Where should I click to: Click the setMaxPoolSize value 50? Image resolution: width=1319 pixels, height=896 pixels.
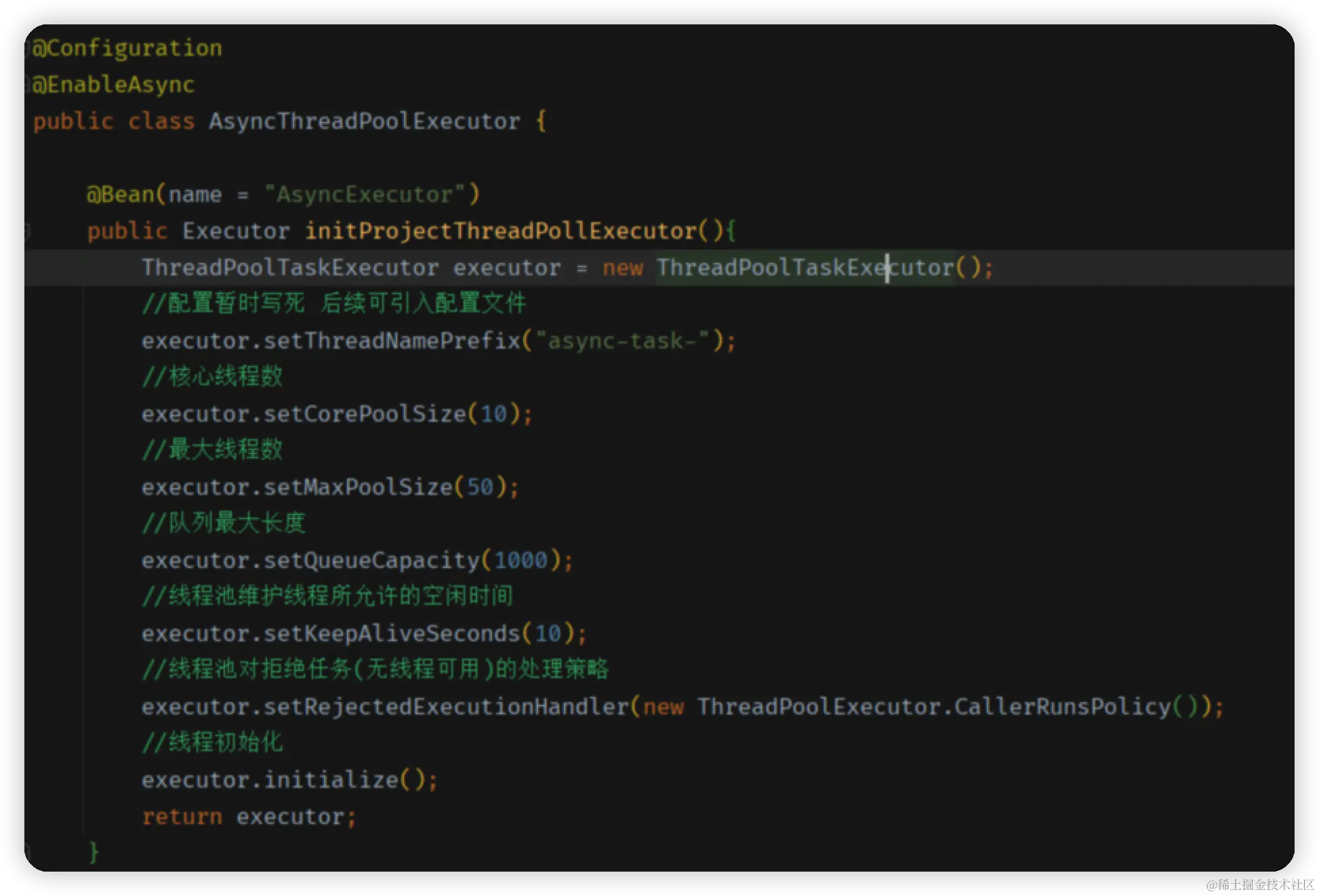click(x=480, y=487)
